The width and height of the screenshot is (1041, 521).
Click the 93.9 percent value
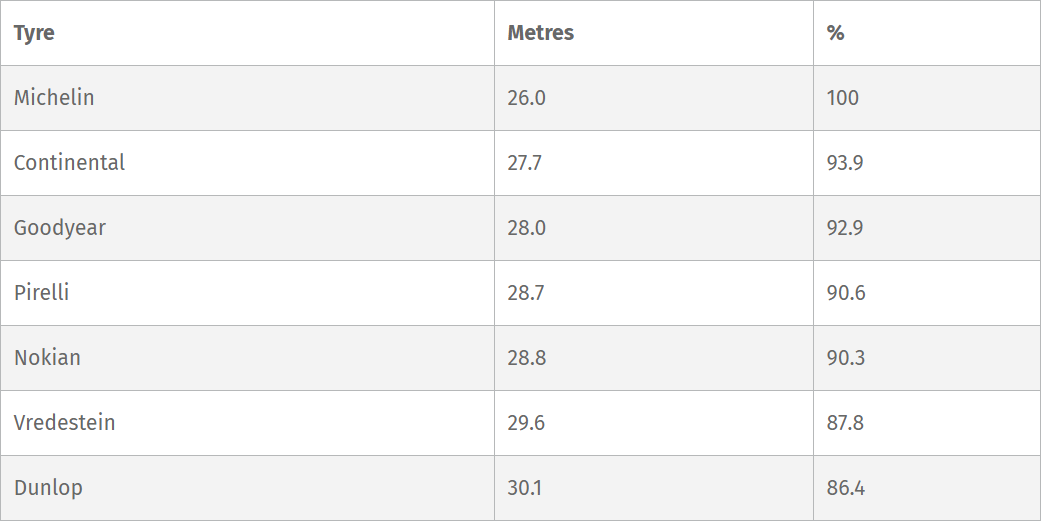tap(845, 163)
